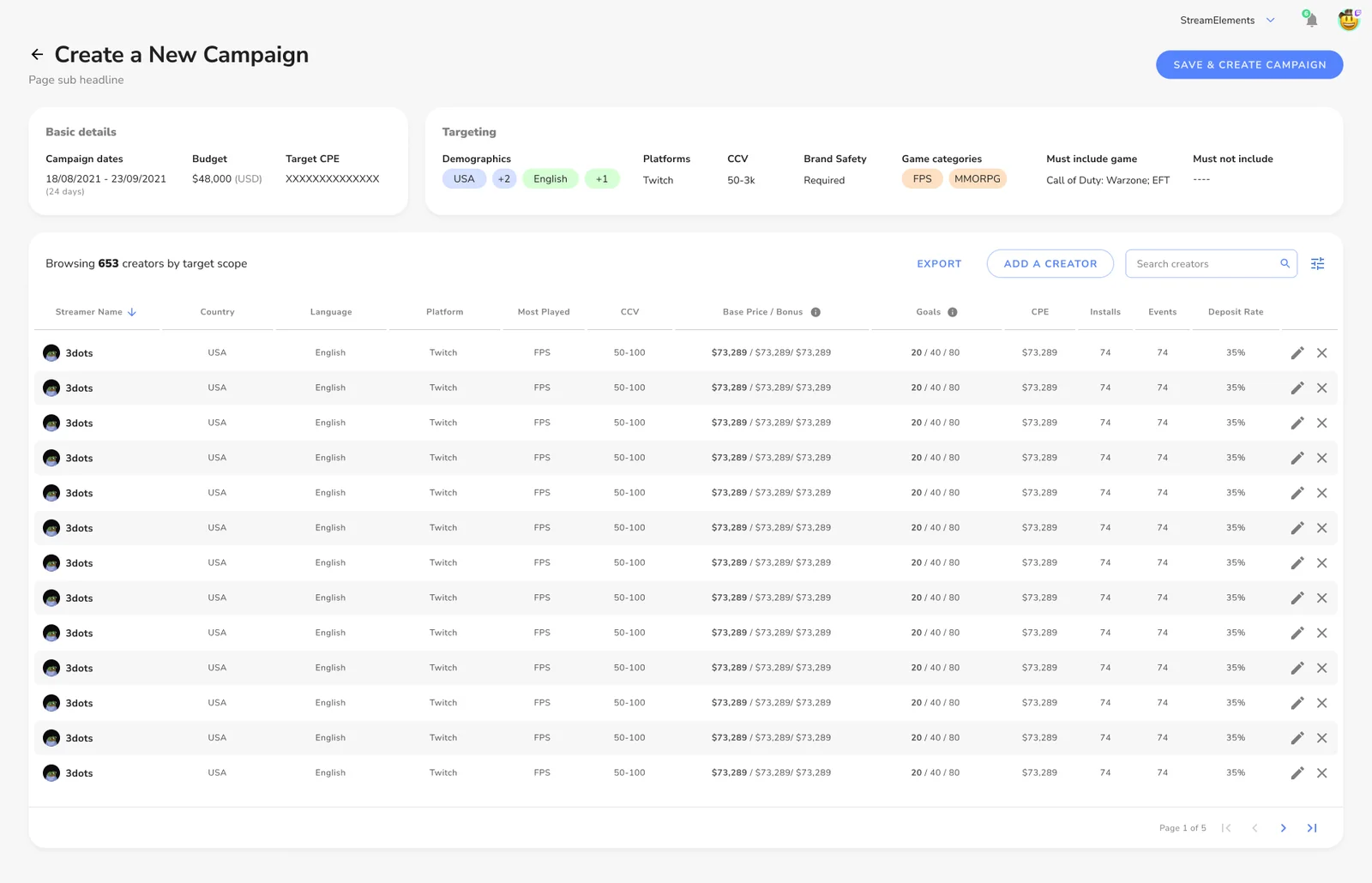Click the EXPORT link
Screen dimensions: 1372x883
(939, 264)
